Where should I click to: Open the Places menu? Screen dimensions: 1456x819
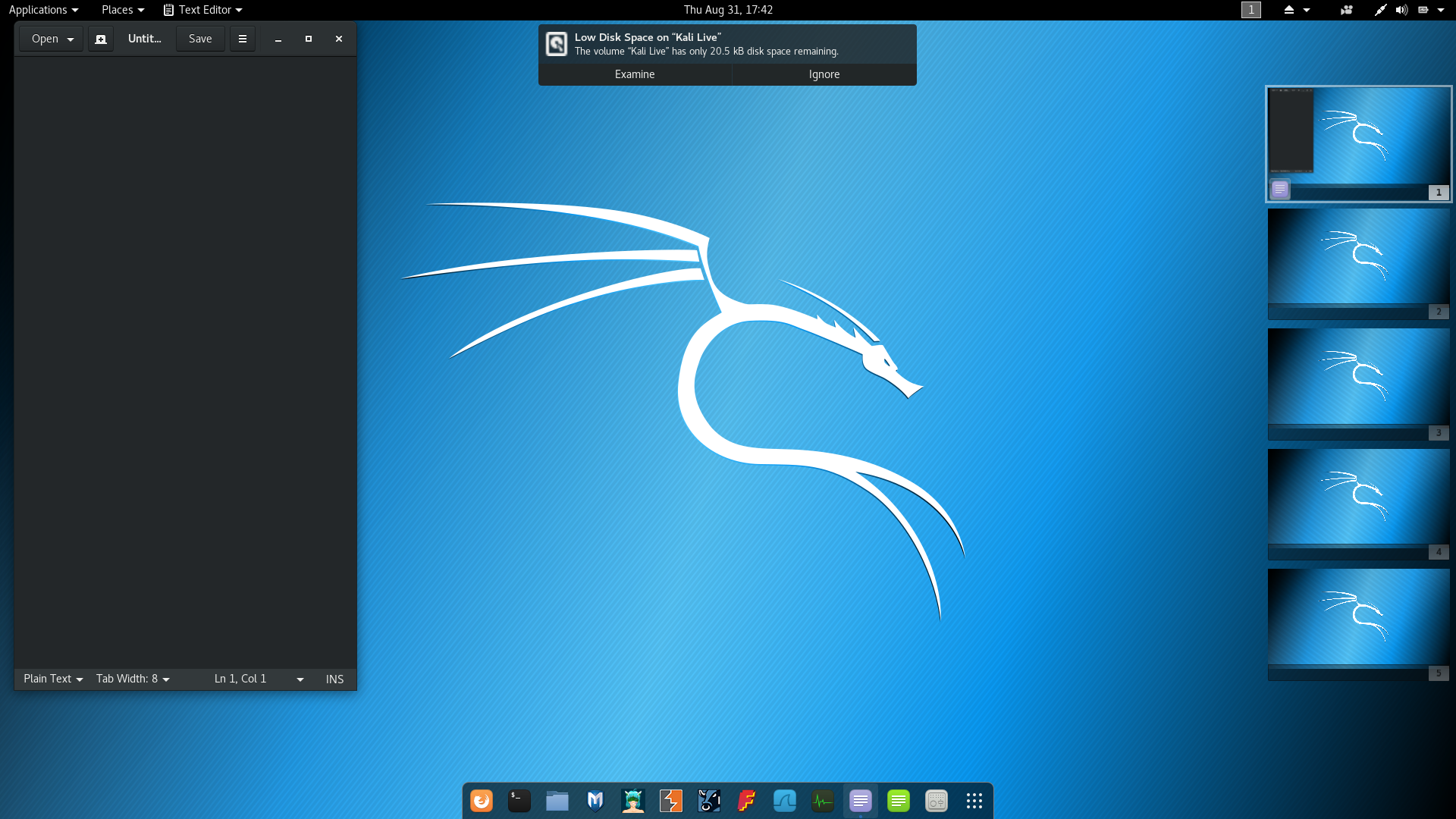pyautogui.click(x=122, y=10)
